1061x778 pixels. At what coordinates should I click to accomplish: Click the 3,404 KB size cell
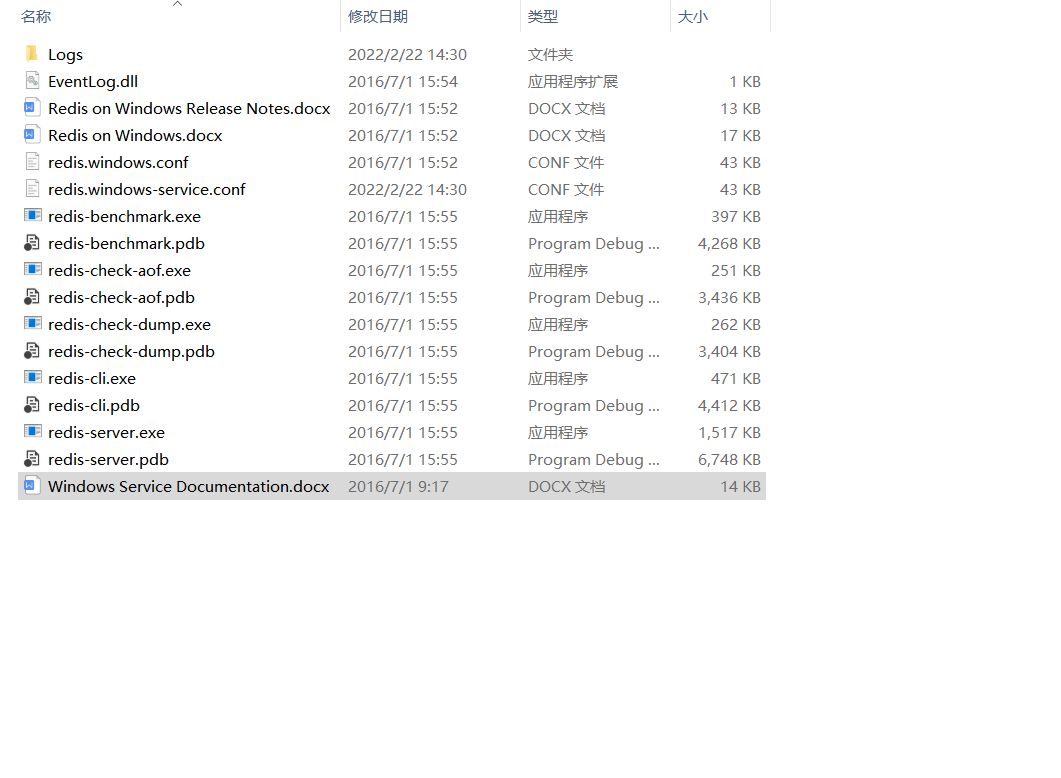pyautogui.click(x=729, y=352)
